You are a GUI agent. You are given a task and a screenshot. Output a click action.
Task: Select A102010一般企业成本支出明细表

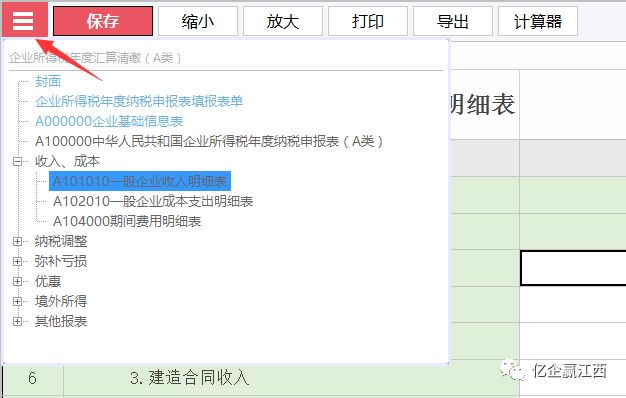(153, 201)
